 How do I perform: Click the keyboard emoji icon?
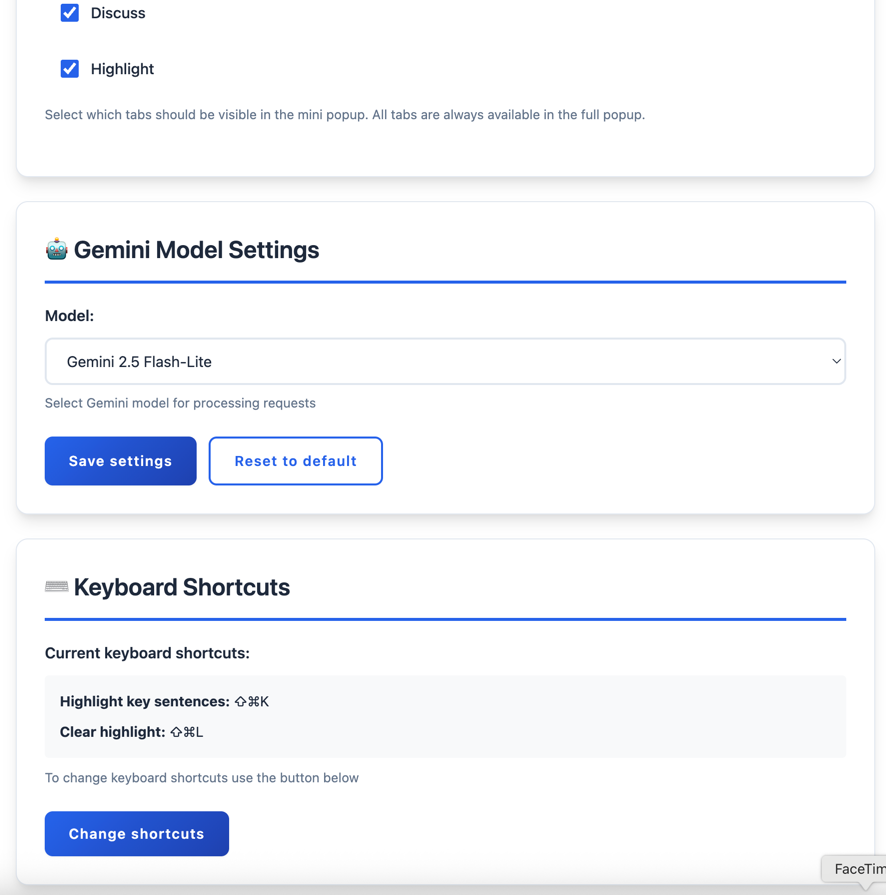pos(57,586)
